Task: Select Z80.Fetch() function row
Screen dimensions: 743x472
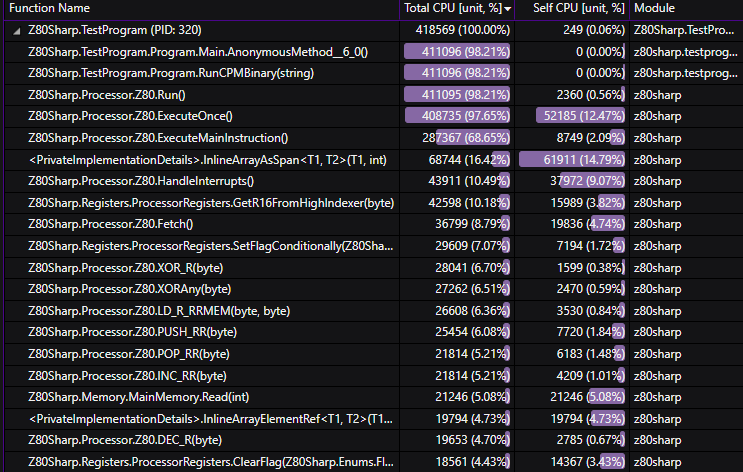Action: 372,224
